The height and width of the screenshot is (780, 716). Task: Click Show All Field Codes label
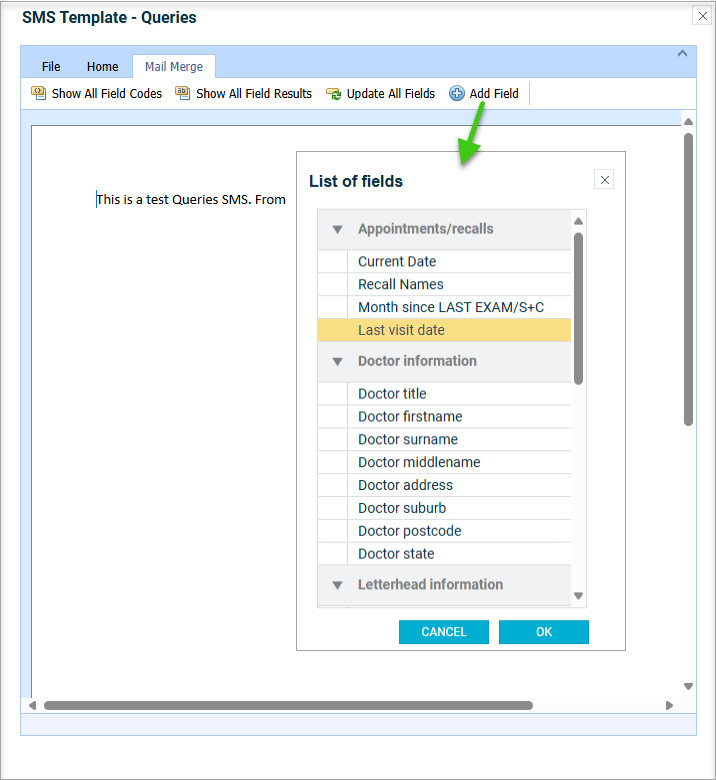(106, 94)
